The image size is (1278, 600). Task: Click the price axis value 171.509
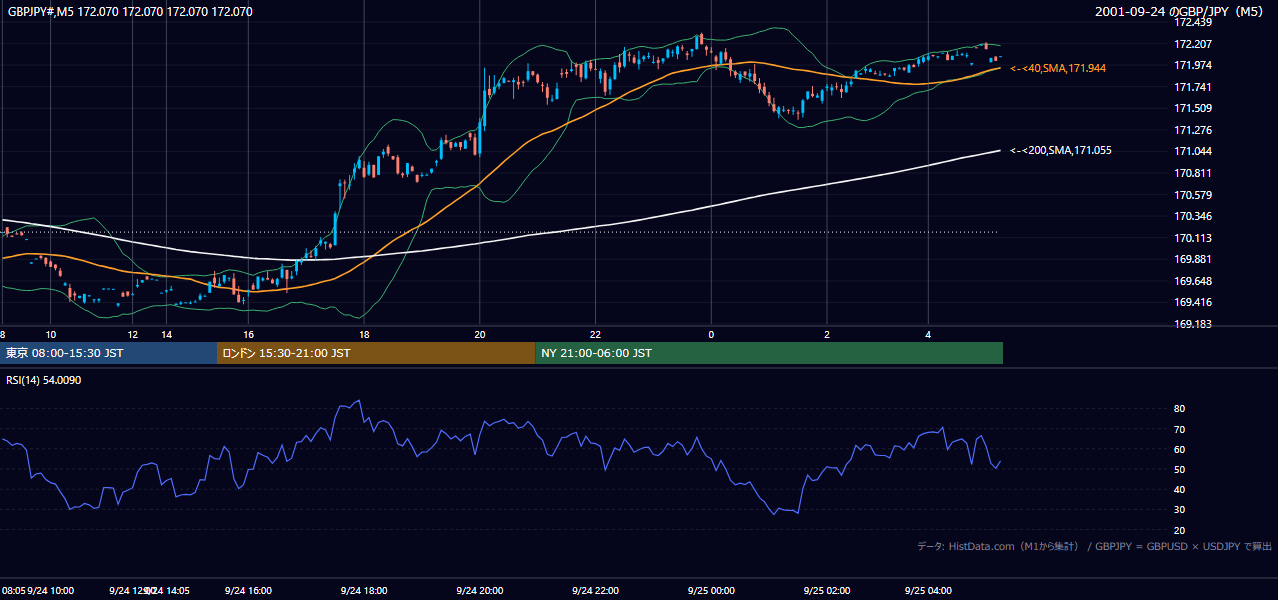pos(1193,109)
